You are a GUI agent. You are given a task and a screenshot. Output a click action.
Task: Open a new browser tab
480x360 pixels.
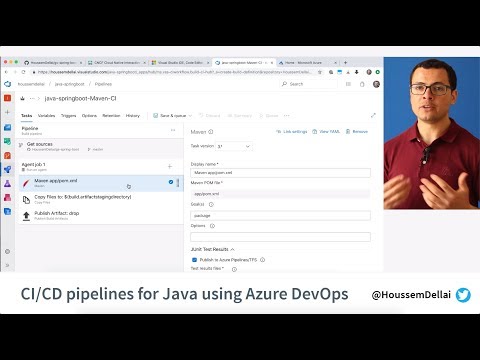pos(345,62)
